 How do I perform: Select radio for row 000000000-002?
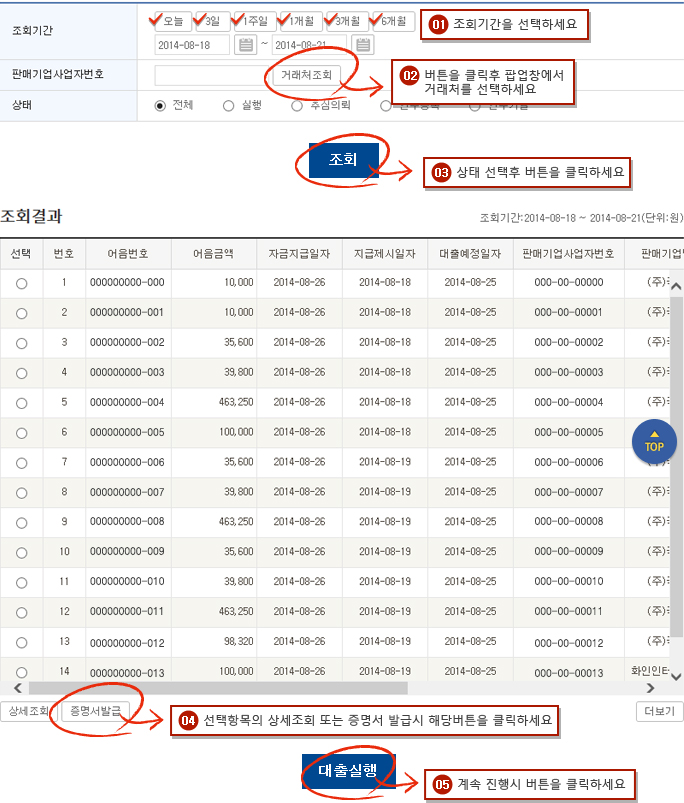click(x=22, y=343)
